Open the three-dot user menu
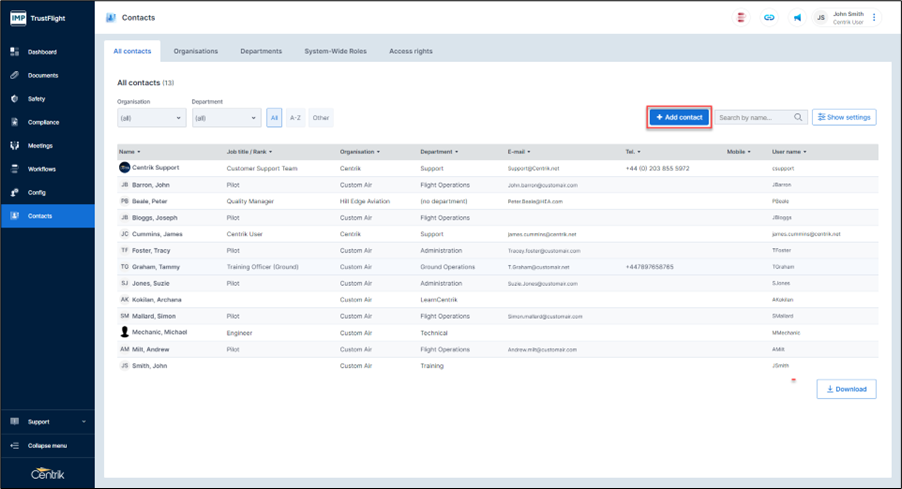 coord(875,18)
